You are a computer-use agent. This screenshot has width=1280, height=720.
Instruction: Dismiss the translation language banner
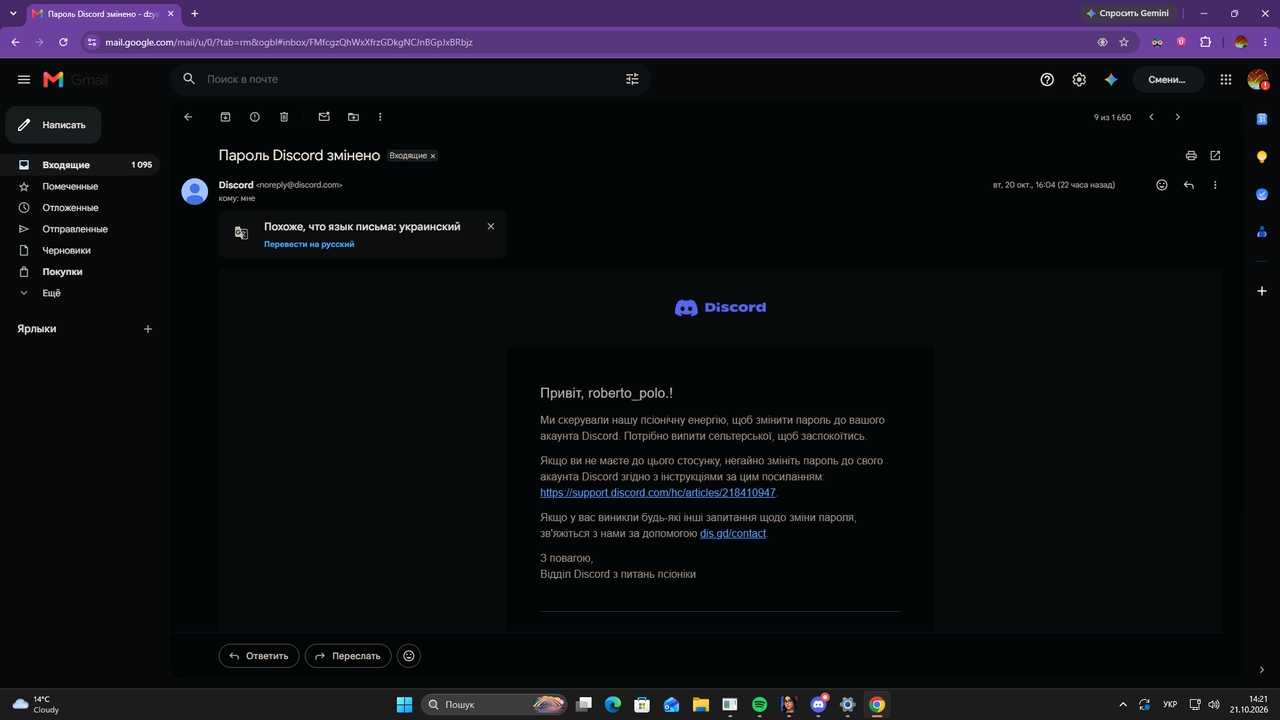[x=491, y=227]
